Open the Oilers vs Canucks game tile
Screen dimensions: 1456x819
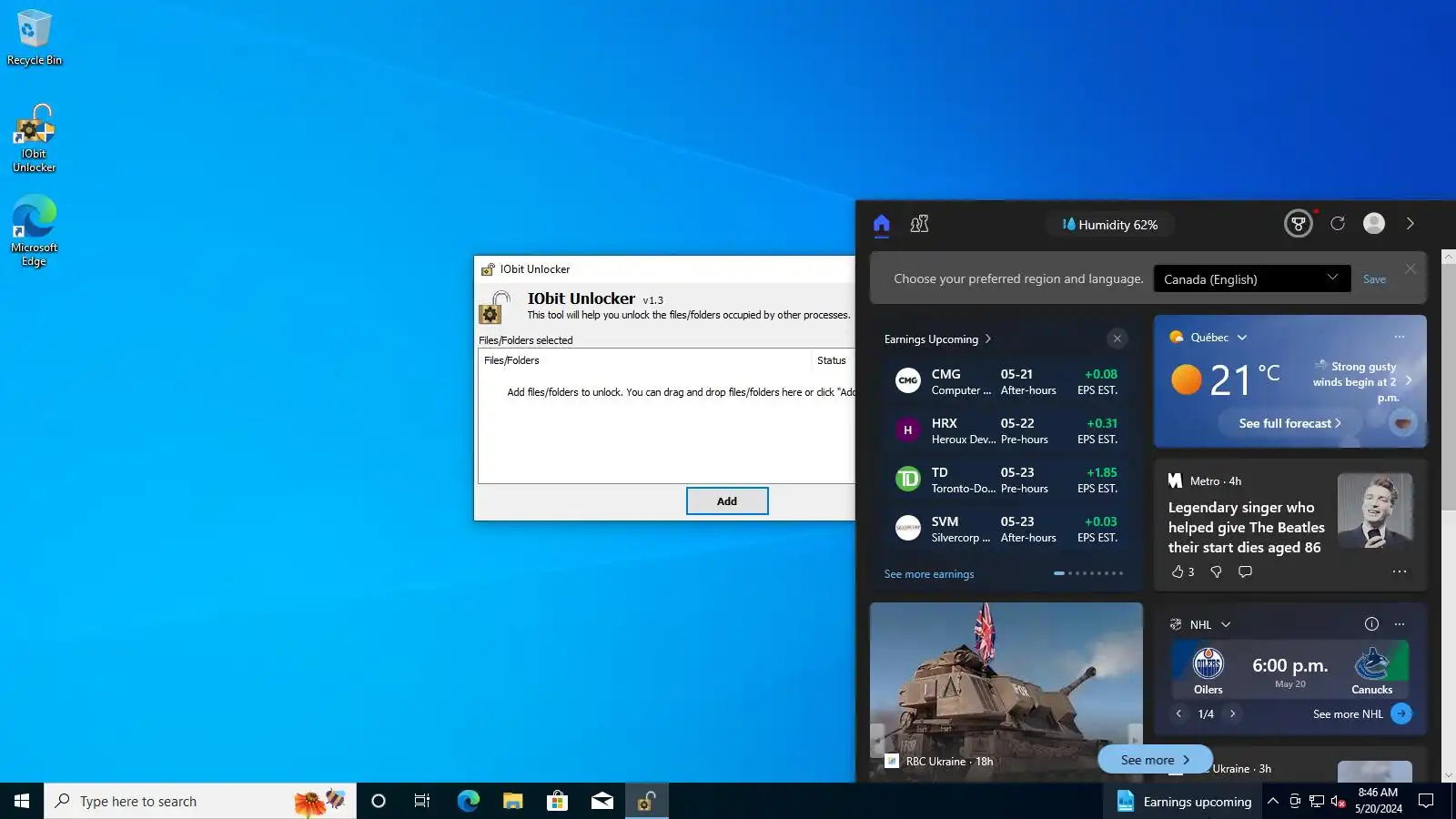tap(1289, 669)
